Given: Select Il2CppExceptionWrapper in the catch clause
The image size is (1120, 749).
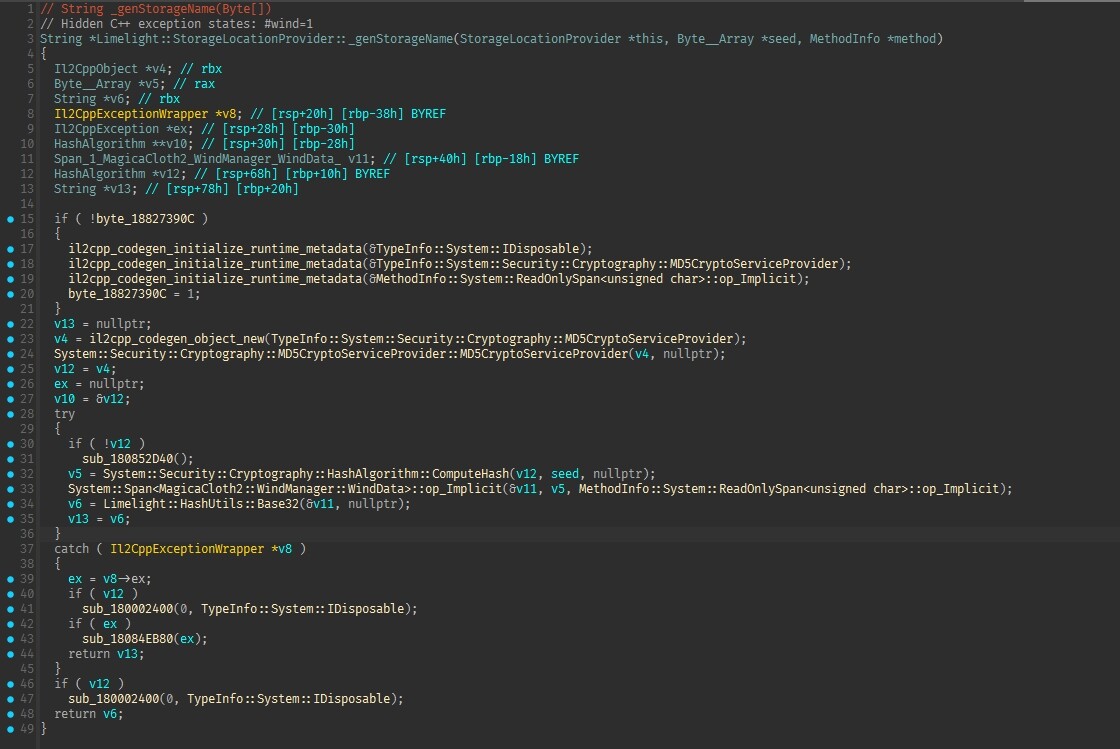Looking at the screenshot, I should [x=187, y=549].
